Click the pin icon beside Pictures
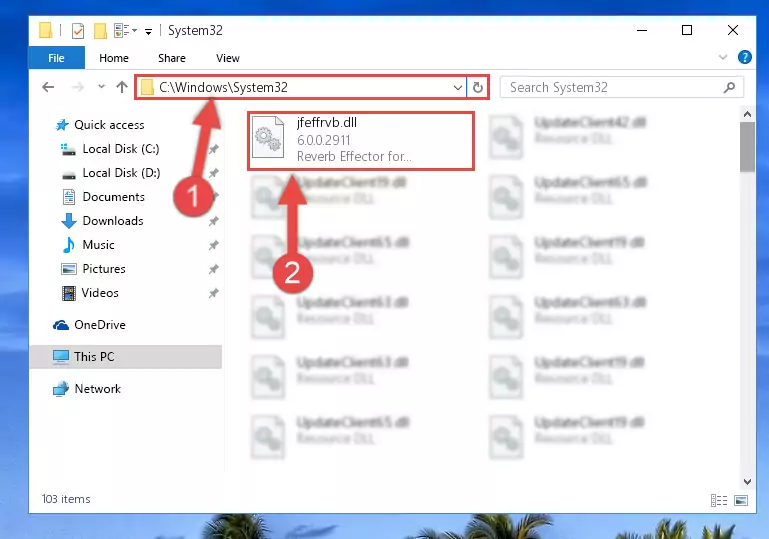The height and width of the screenshot is (539, 769). [213, 269]
